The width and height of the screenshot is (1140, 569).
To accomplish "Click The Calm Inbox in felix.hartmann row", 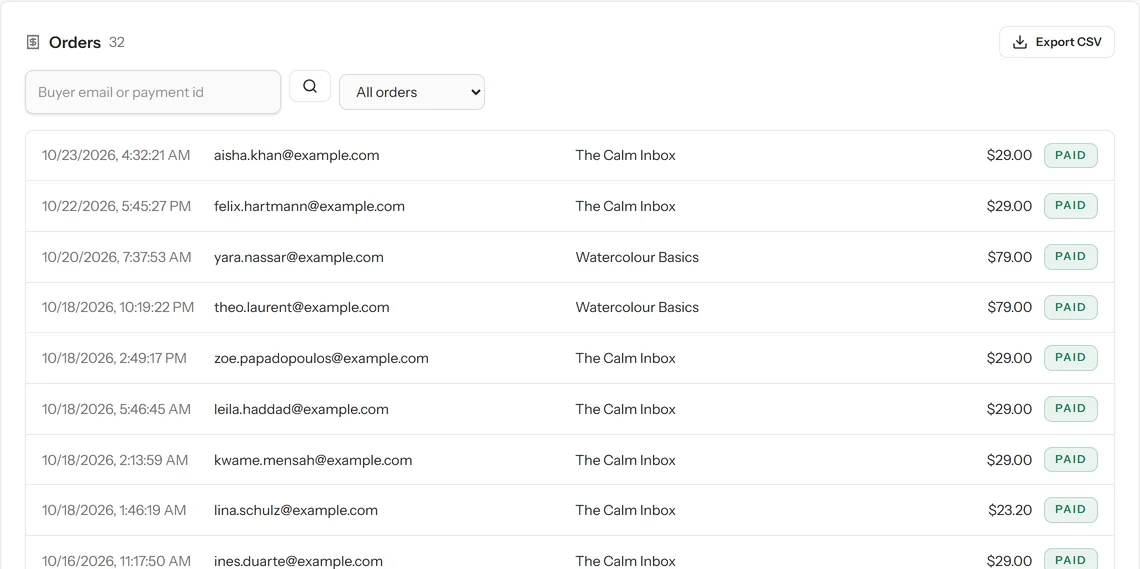I will pyautogui.click(x=625, y=206).
